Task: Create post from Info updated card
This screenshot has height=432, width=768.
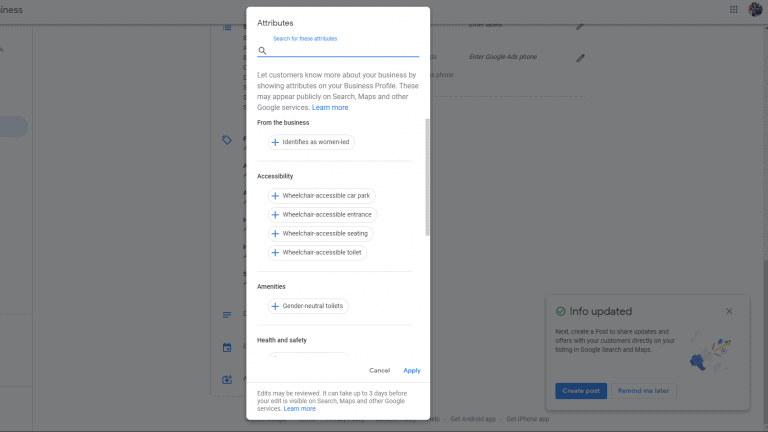Action: pyautogui.click(x=581, y=391)
